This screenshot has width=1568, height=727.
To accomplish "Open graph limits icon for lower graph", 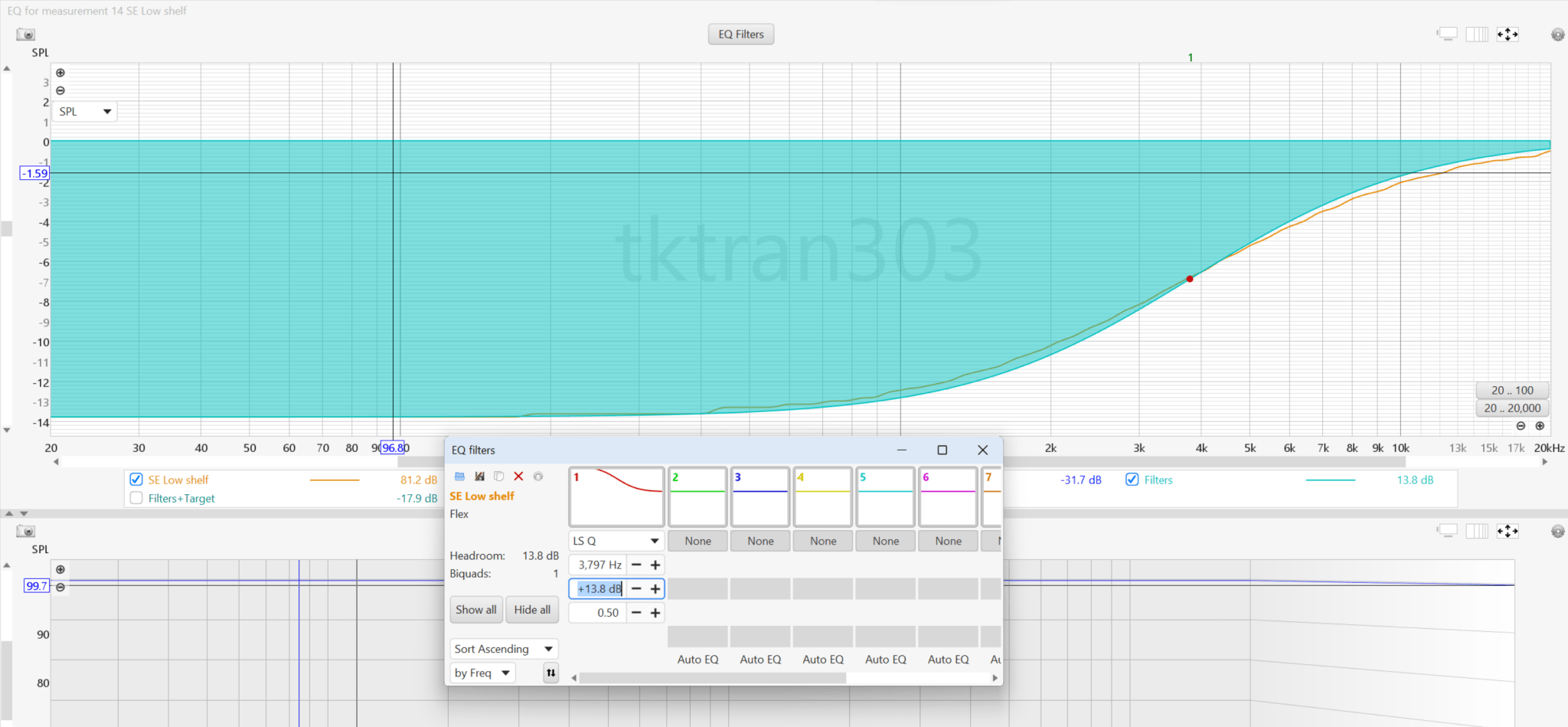I will pyautogui.click(x=1508, y=531).
